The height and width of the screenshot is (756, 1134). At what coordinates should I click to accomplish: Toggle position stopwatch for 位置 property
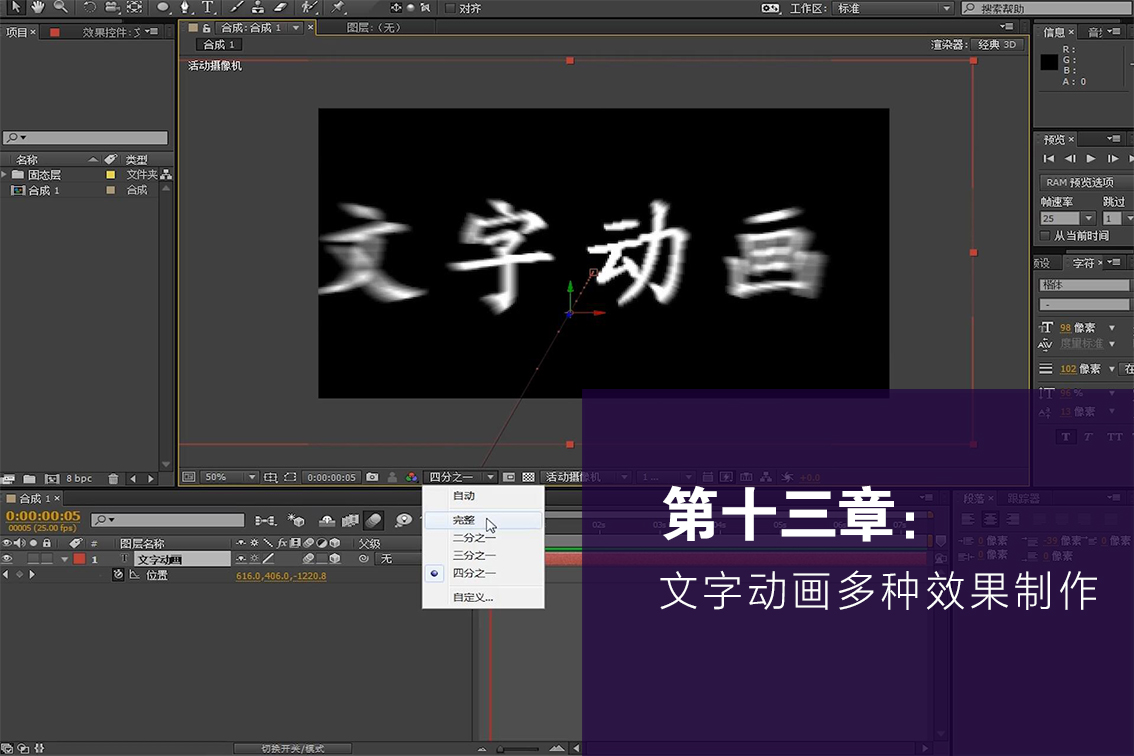pyautogui.click(x=118, y=575)
